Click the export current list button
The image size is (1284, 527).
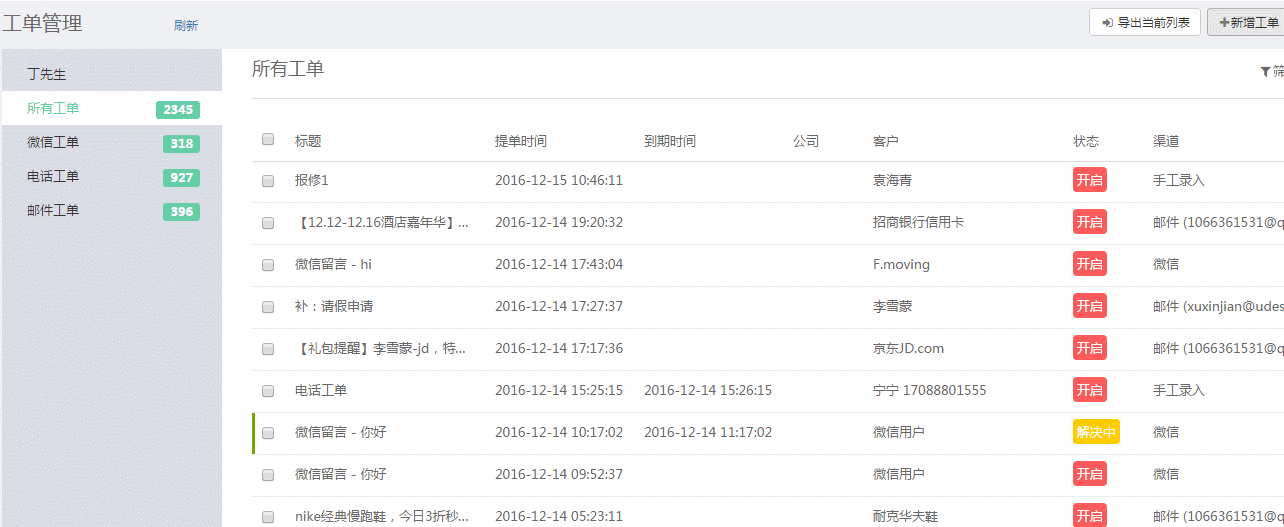pyautogui.click(x=1144, y=22)
